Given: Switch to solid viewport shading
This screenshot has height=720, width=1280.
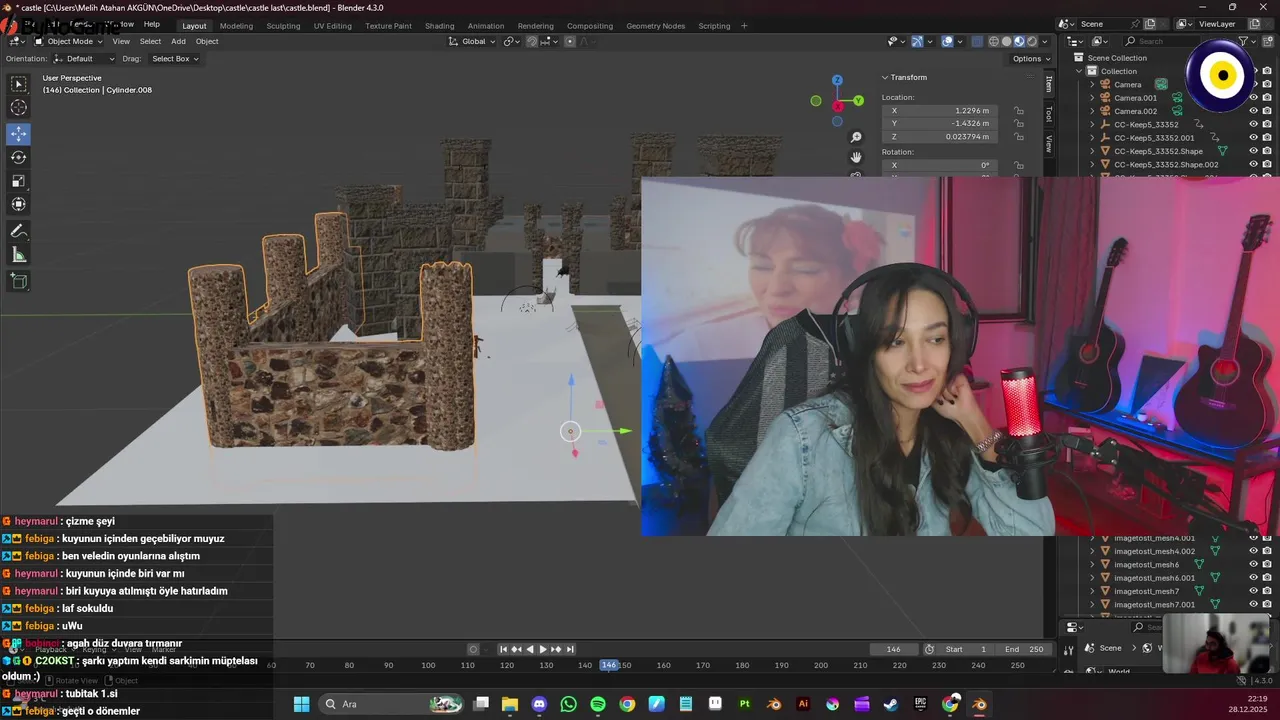Looking at the screenshot, I should [1007, 41].
